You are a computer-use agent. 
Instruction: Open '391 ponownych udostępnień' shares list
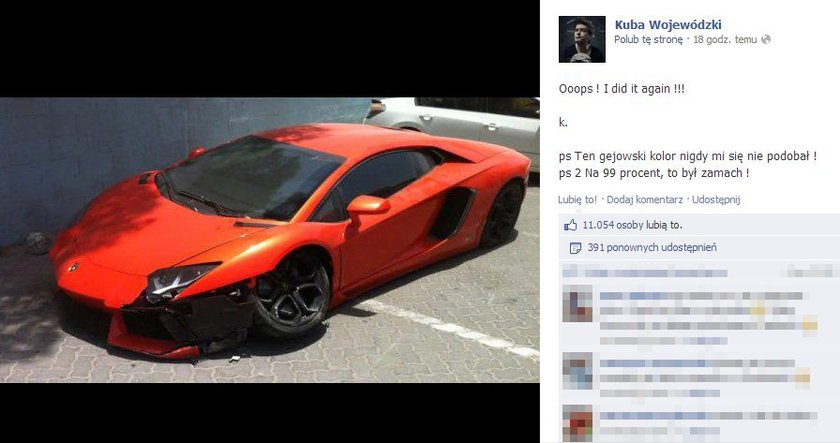click(x=652, y=247)
